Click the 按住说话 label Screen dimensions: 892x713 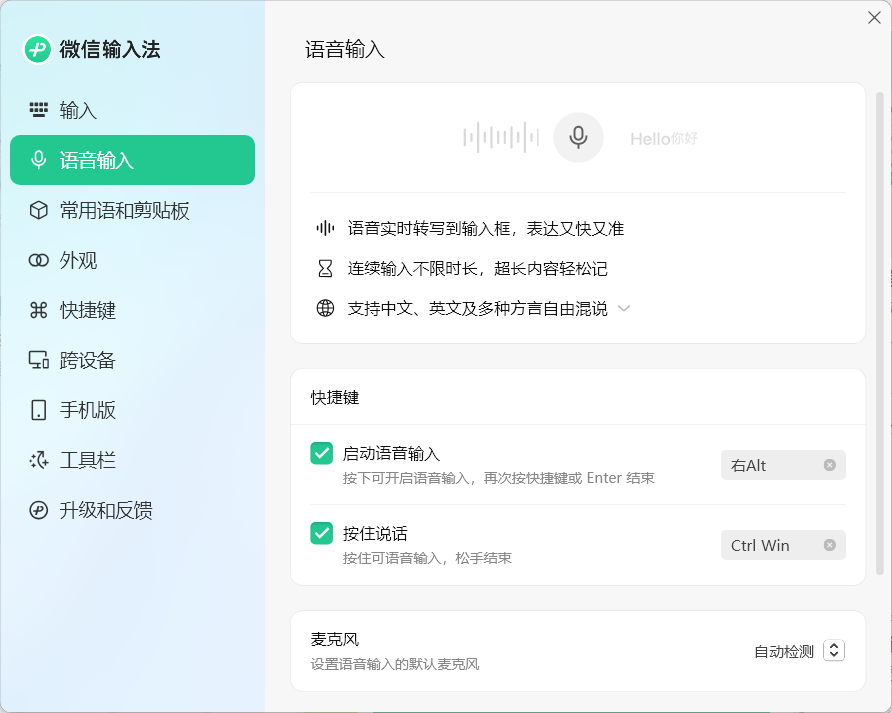pyautogui.click(x=375, y=534)
